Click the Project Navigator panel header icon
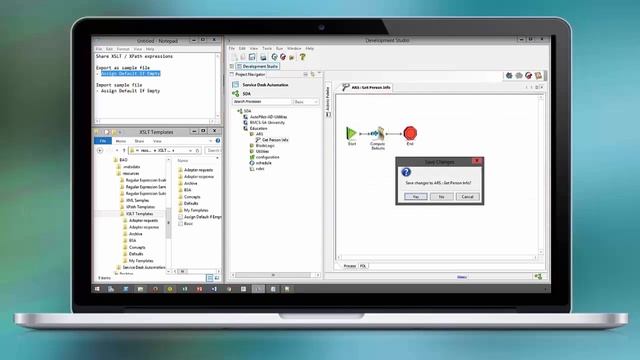Image resolution: width=640 pixels, height=360 pixels. [x=232, y=74]
